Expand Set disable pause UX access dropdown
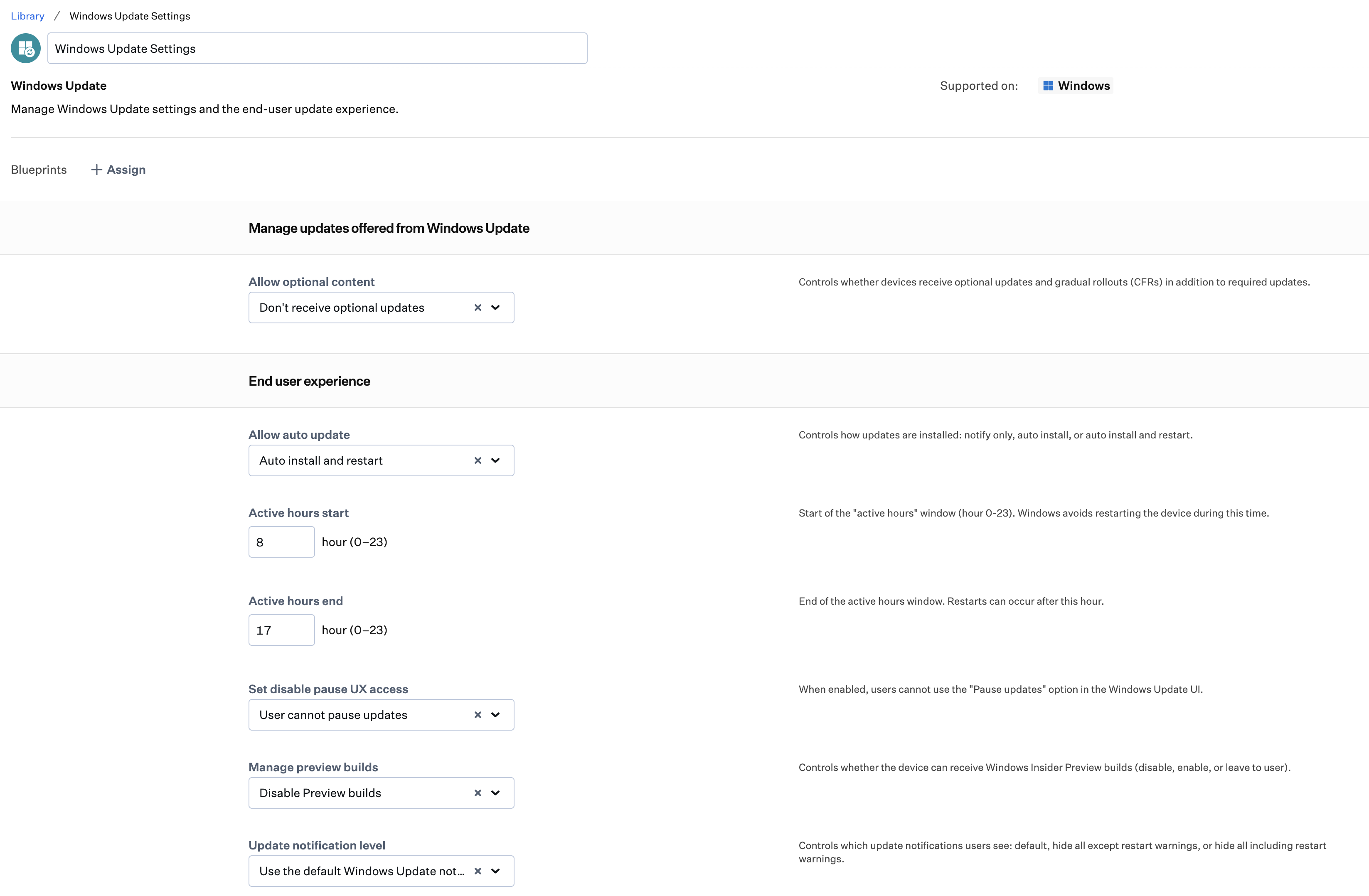The width and height of the screenshot is (1369, 896). 495,715
